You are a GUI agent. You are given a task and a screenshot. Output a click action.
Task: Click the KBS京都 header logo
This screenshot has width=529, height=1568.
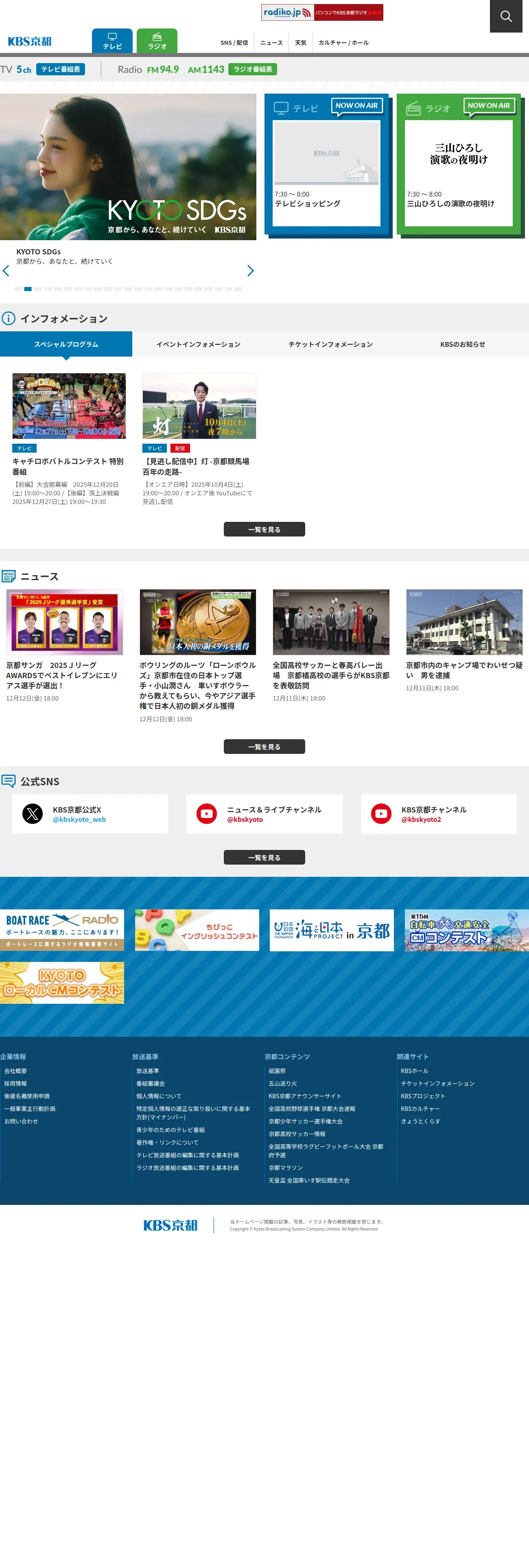tap(30, 42)
